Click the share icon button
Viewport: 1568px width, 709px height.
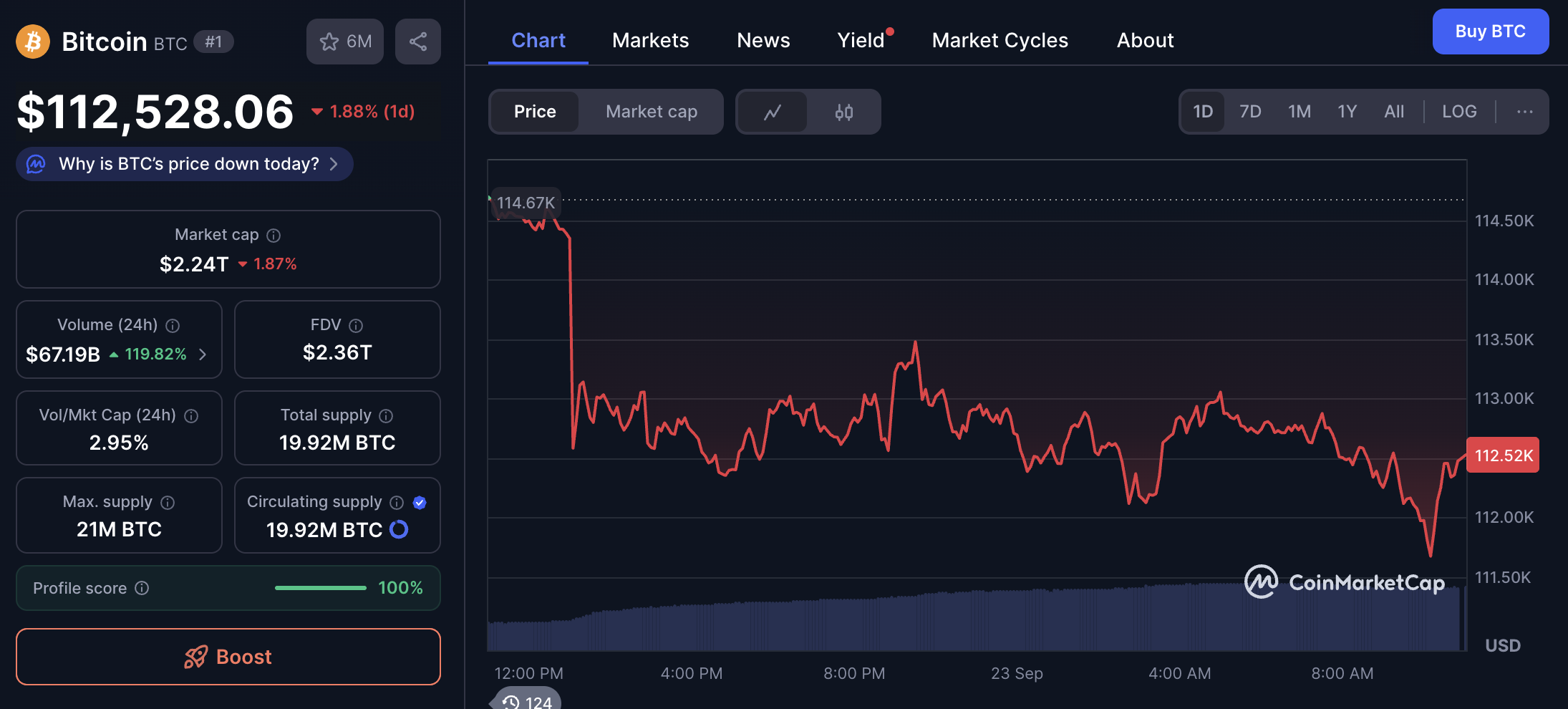pyautogui.click(x=417, y=42)
